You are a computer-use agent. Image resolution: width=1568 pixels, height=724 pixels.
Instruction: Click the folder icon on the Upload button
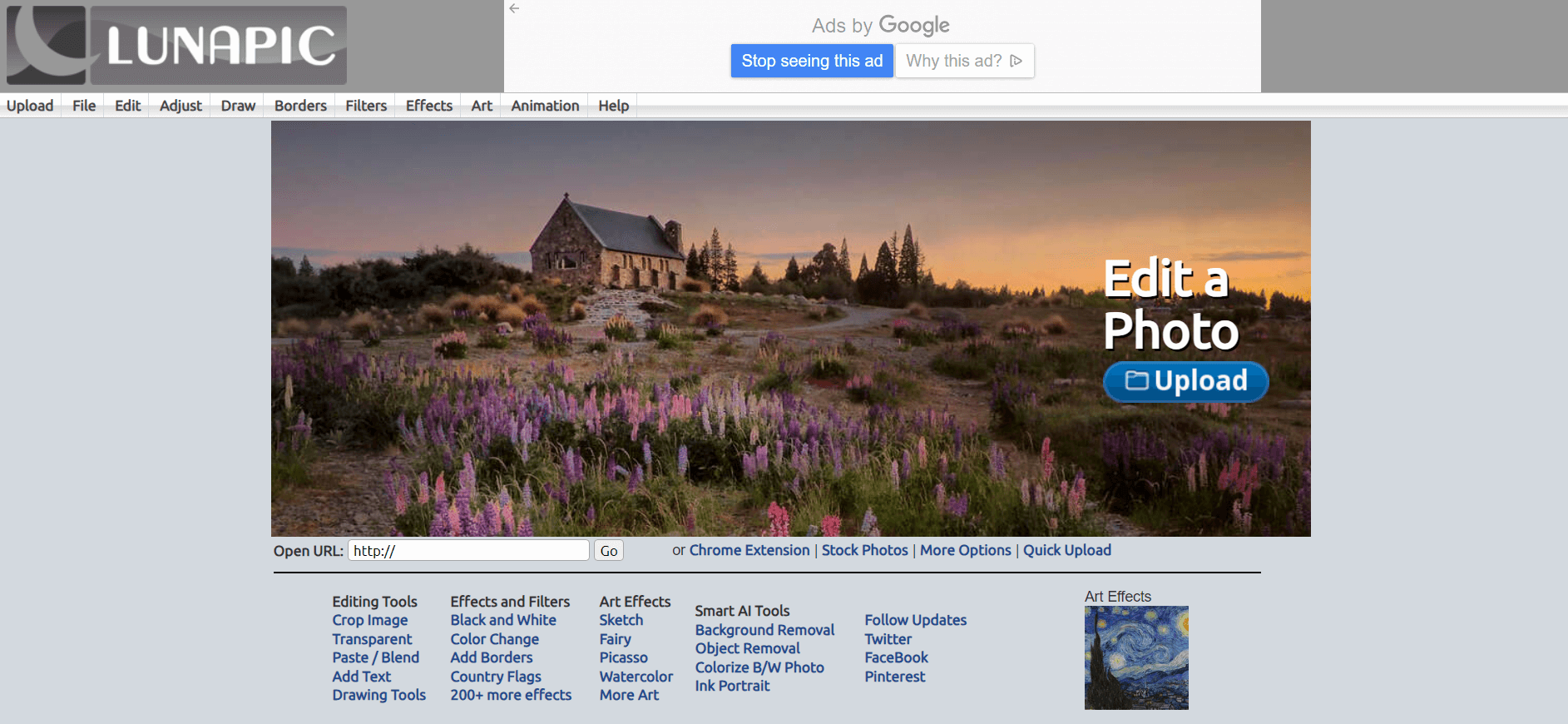point(1136,380)
